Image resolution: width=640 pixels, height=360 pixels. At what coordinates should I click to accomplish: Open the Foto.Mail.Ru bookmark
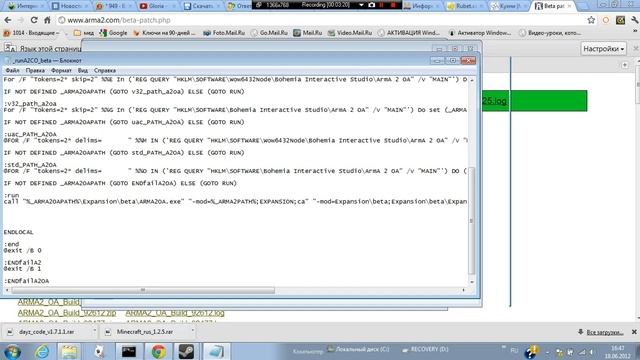coord(224,33)
